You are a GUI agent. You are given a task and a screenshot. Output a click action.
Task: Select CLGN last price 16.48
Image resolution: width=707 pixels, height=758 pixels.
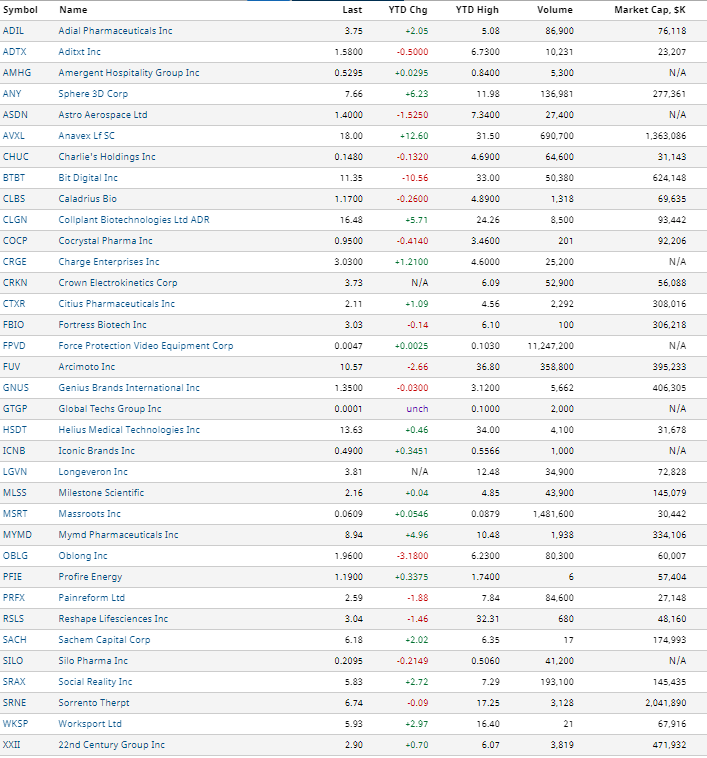point(351,220)
